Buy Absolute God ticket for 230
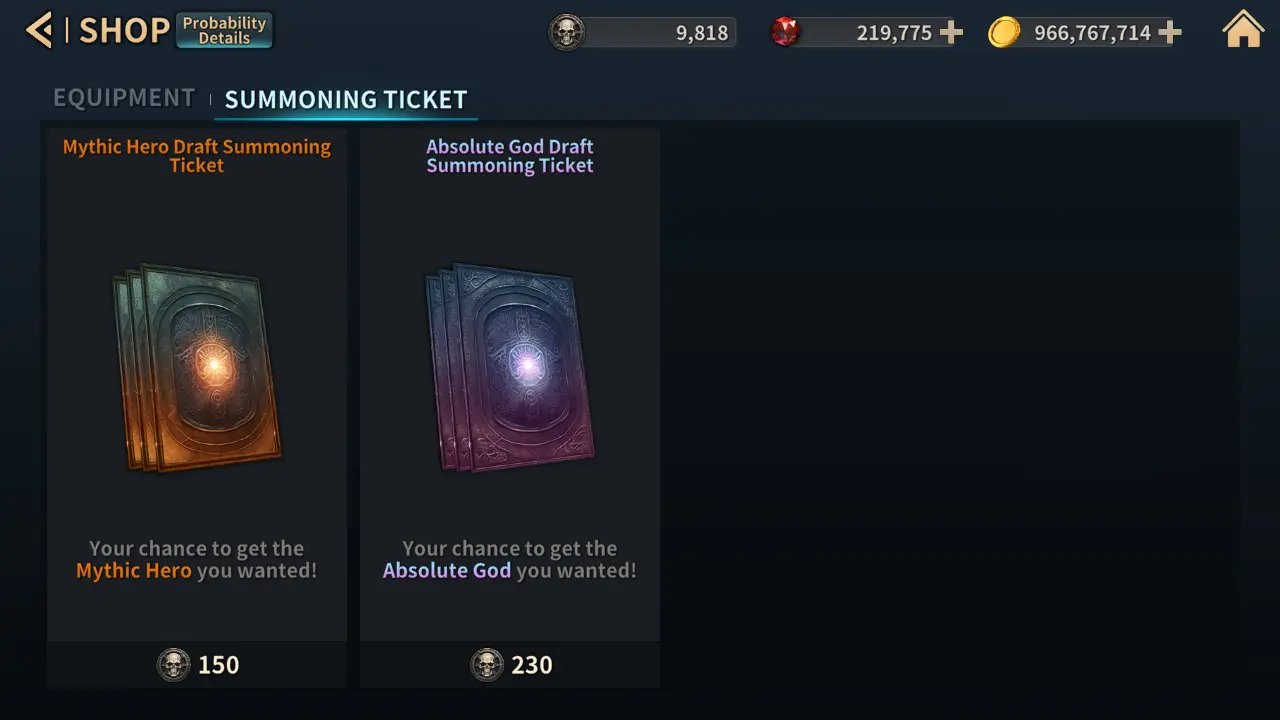Image resolution: width=1280 pixels, height=720 pixels. click(511, 665)
